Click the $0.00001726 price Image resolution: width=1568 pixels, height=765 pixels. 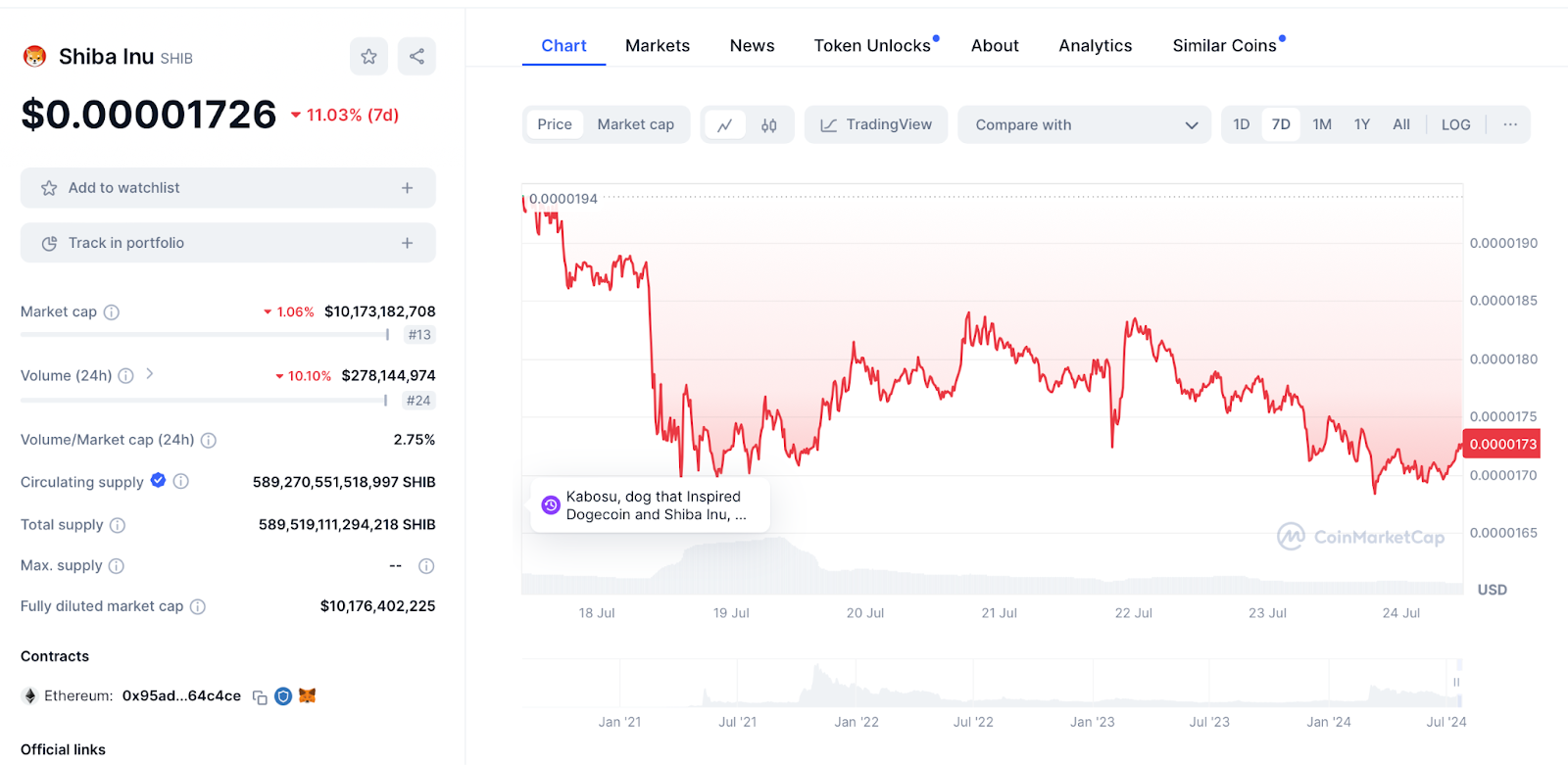tap(149, 115)
